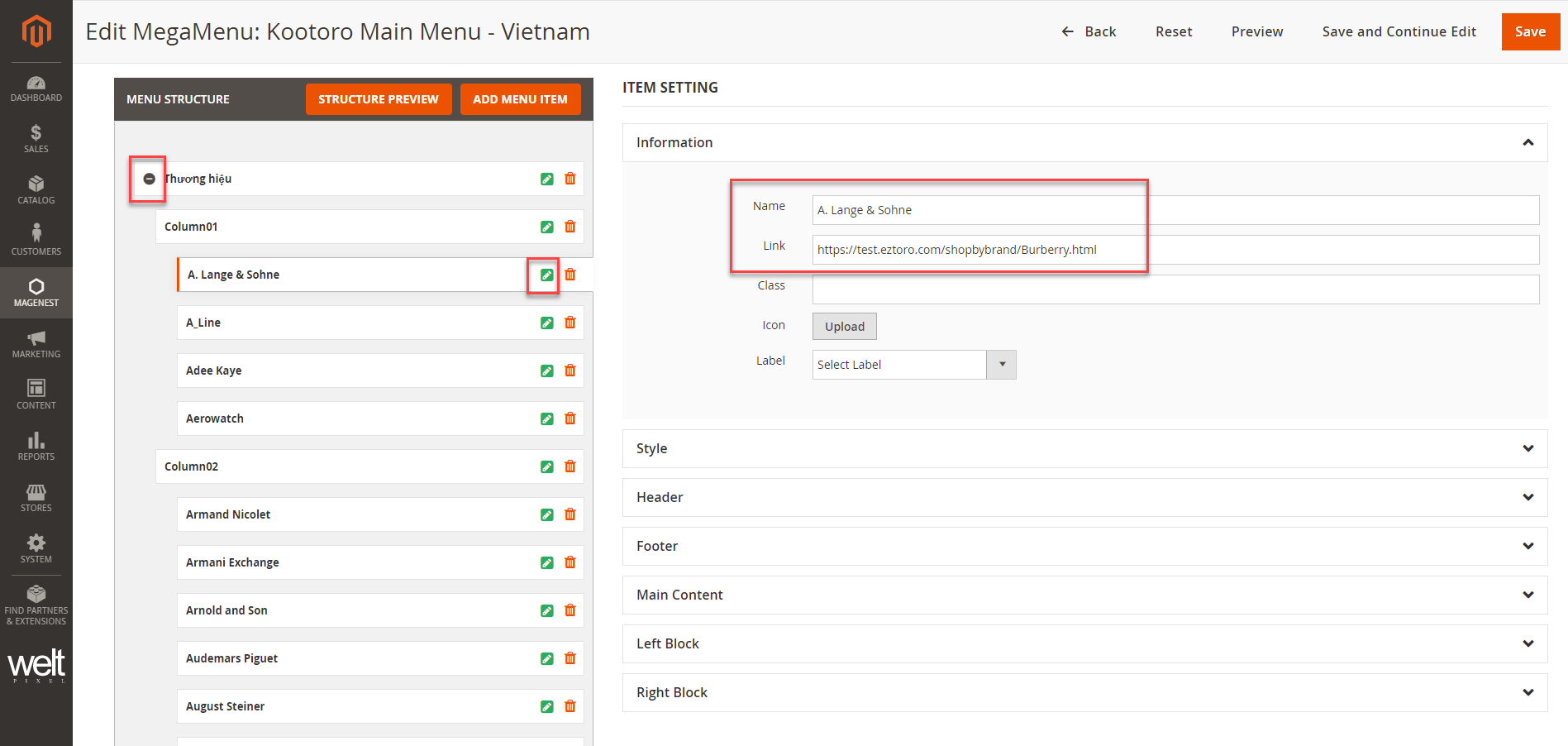Expand the Header section

pos(1084,497)
